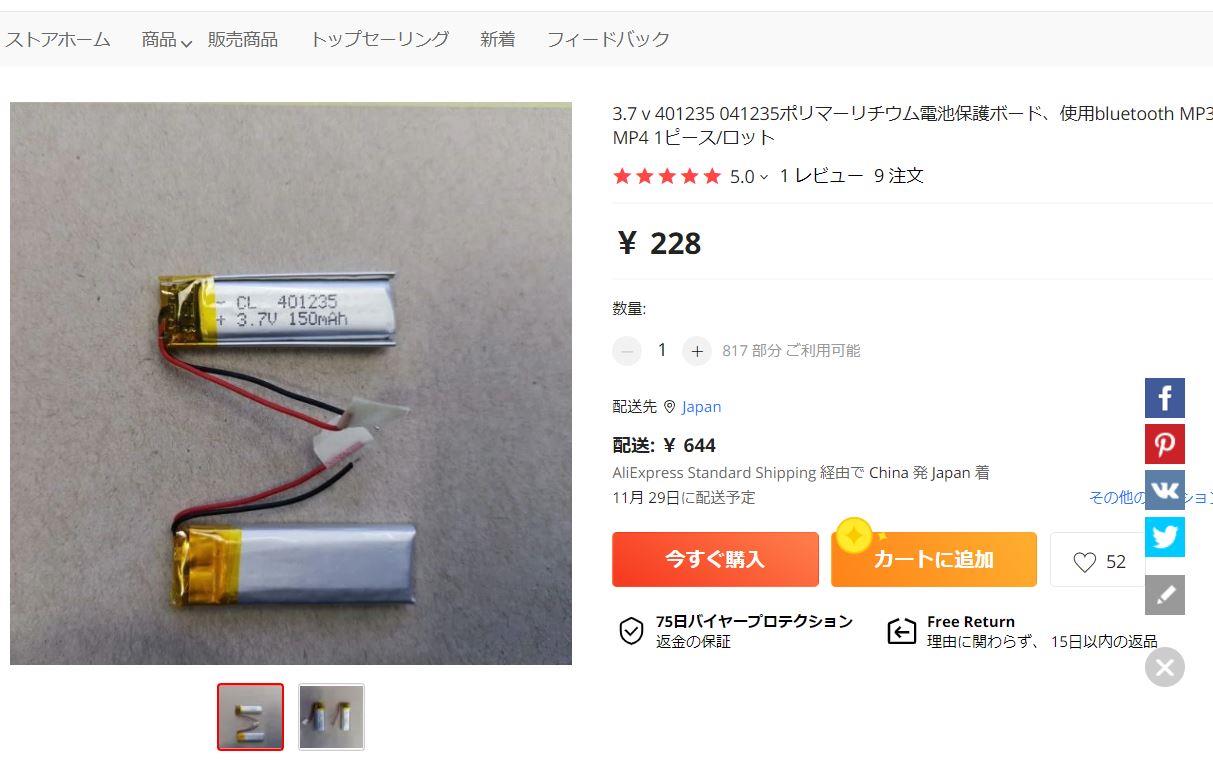Image resolution: width=1213 pixels, height=777 pixels.
Task: Add to wishlist with heart icon
Action: point(1098,560)
